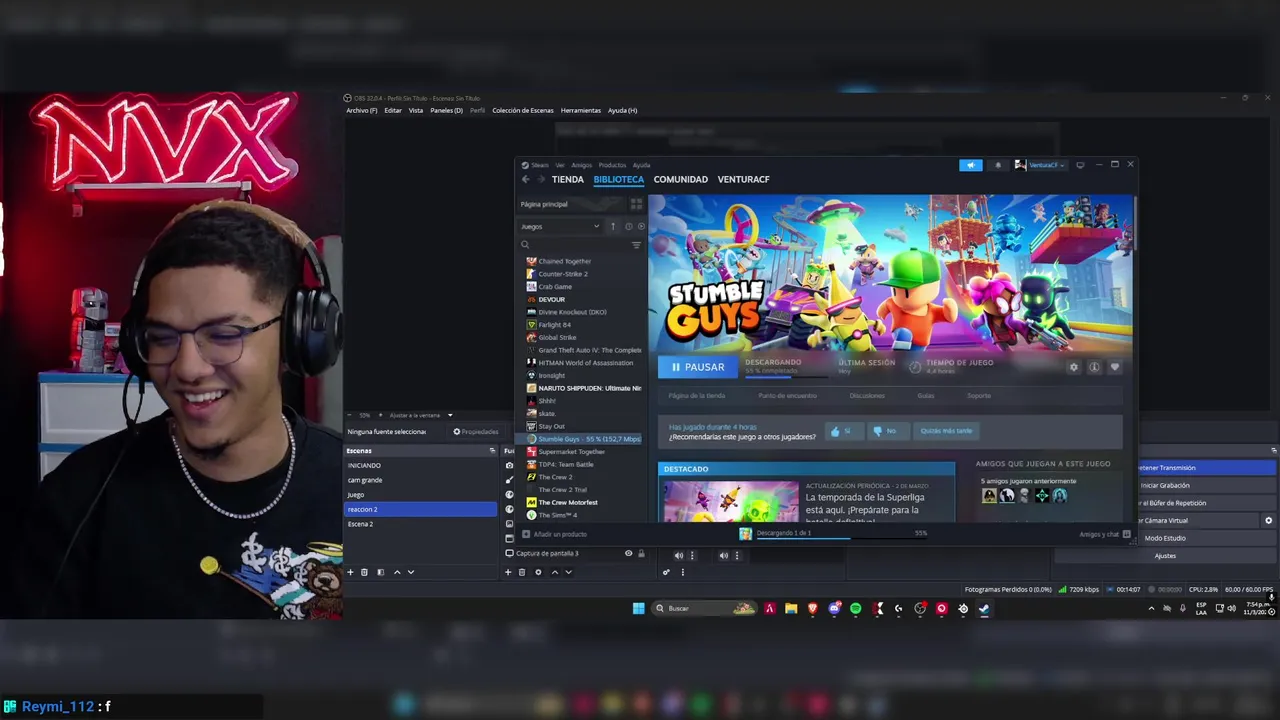Open first mixer channel three-dot menu
1280x720 pixels.
(692, 555)
